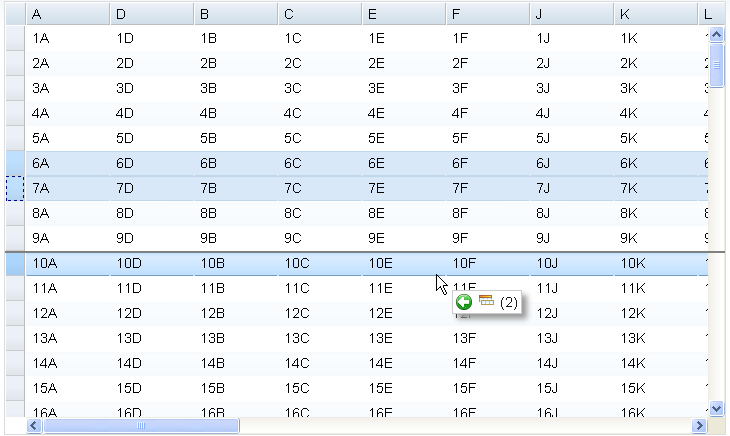The height and width of the screenshot is (436, 730).
Task: Click cell 5E
Action: click(404, 139)
